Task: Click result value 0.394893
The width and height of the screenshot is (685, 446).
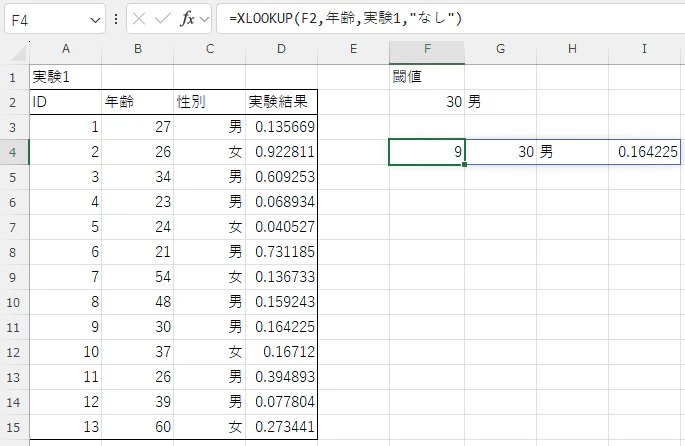Action: [x=281, y=377]
